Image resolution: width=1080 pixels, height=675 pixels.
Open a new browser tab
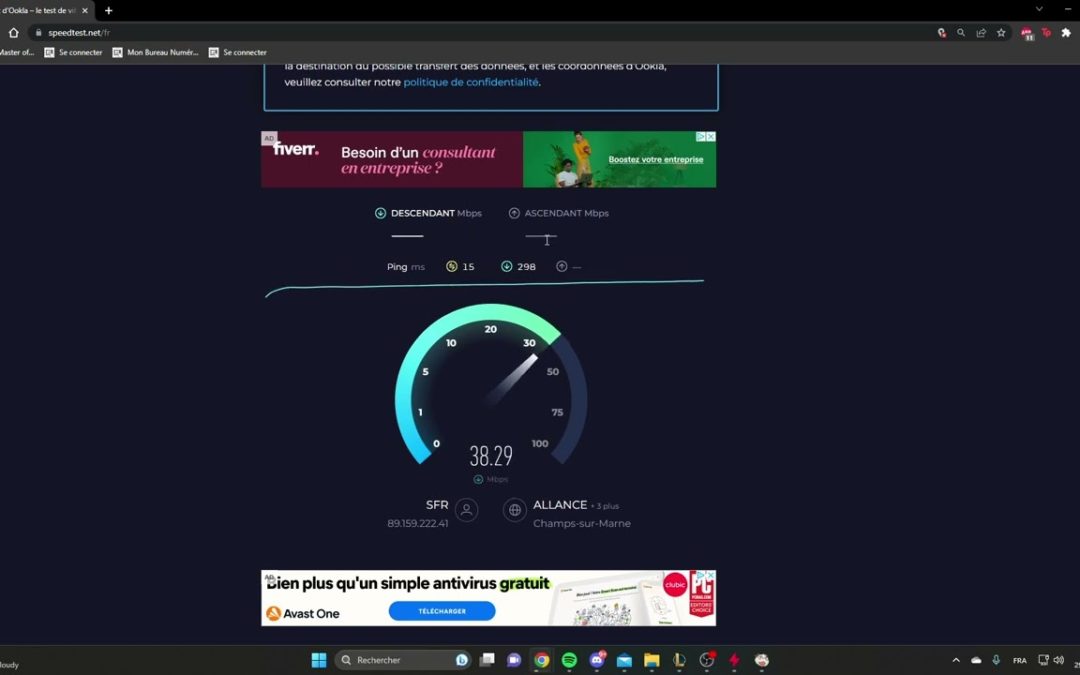point(108,10)
